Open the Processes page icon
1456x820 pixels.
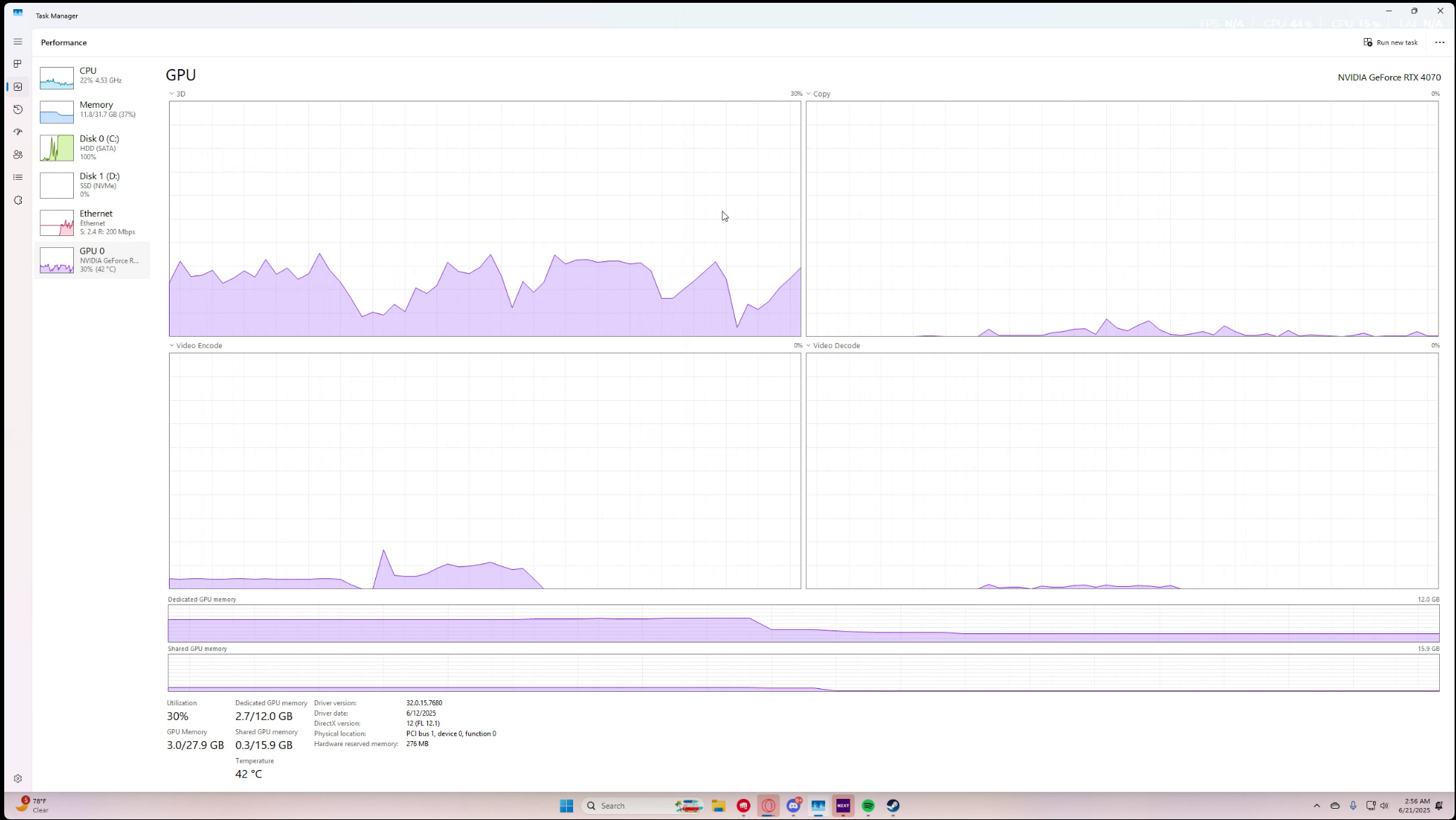click(x=18, y=64)
